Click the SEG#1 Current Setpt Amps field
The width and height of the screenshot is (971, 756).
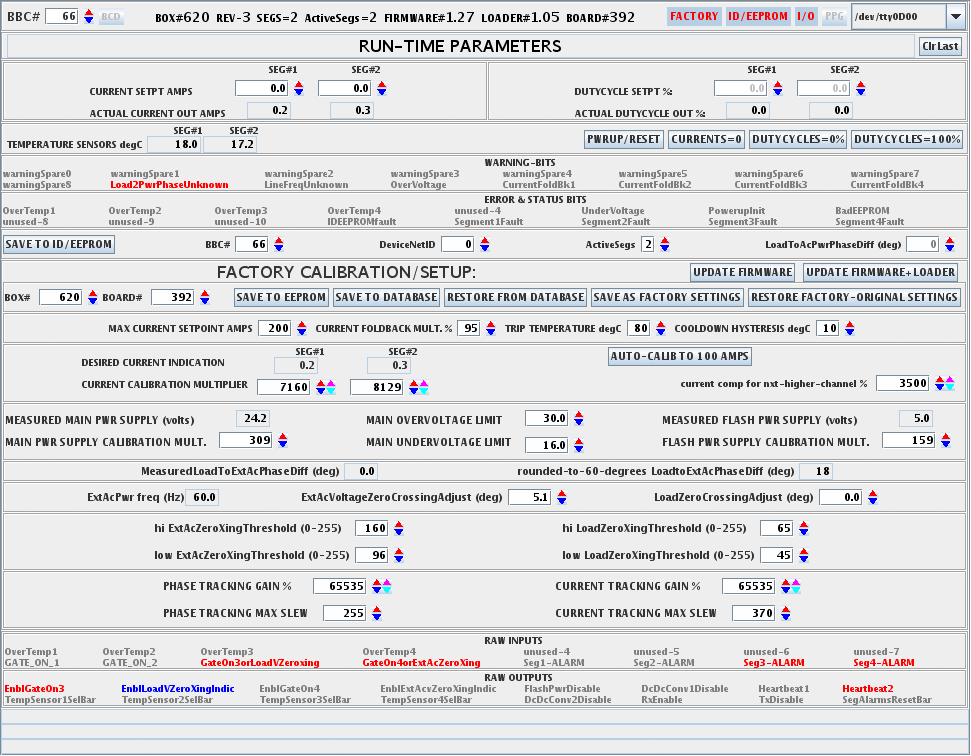pyautogui.click(x=261, y=89)
